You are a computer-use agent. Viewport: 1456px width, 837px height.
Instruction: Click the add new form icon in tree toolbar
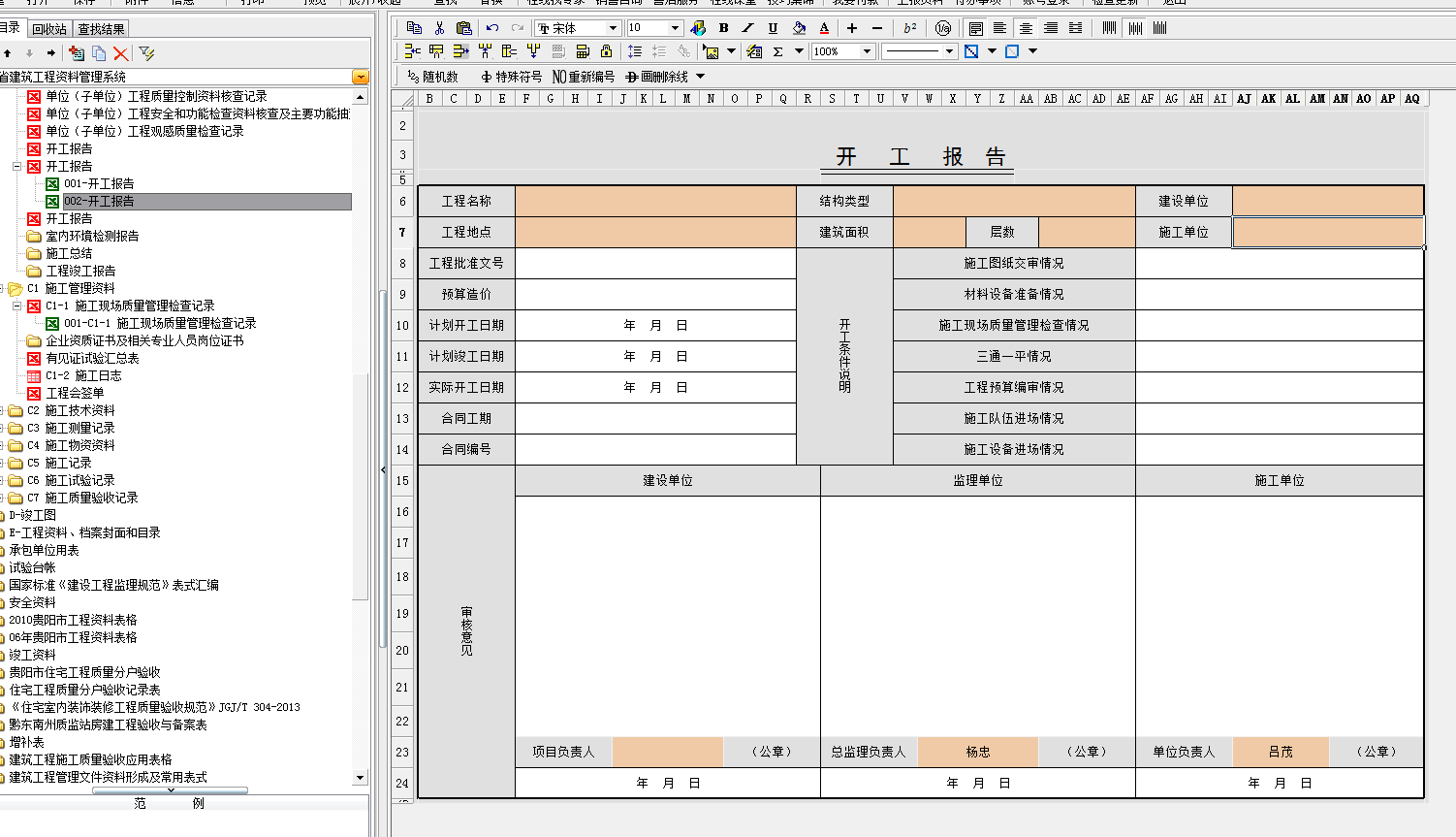point(77,53)
